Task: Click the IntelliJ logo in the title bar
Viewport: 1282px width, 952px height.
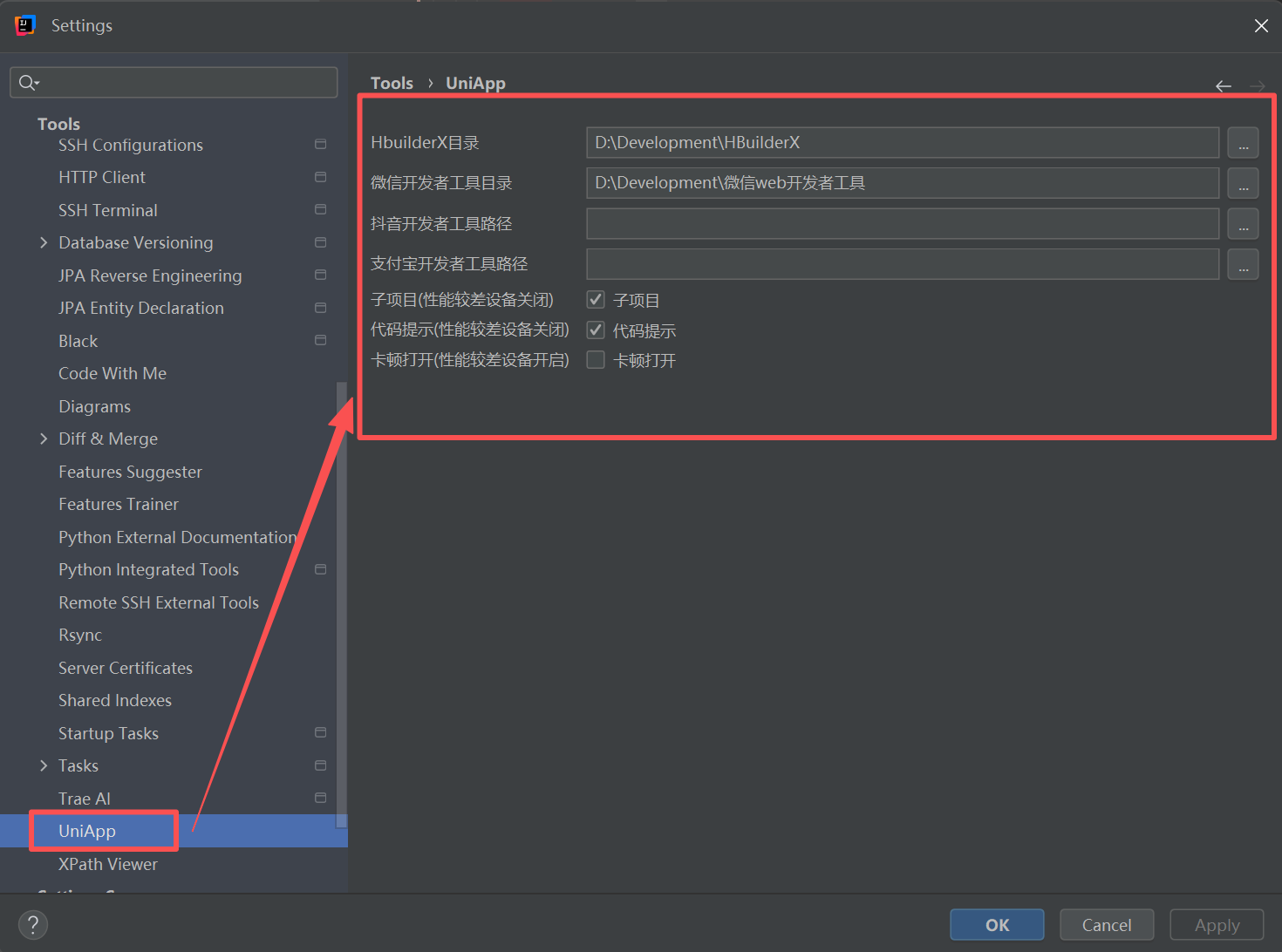Action: [24, 26]
